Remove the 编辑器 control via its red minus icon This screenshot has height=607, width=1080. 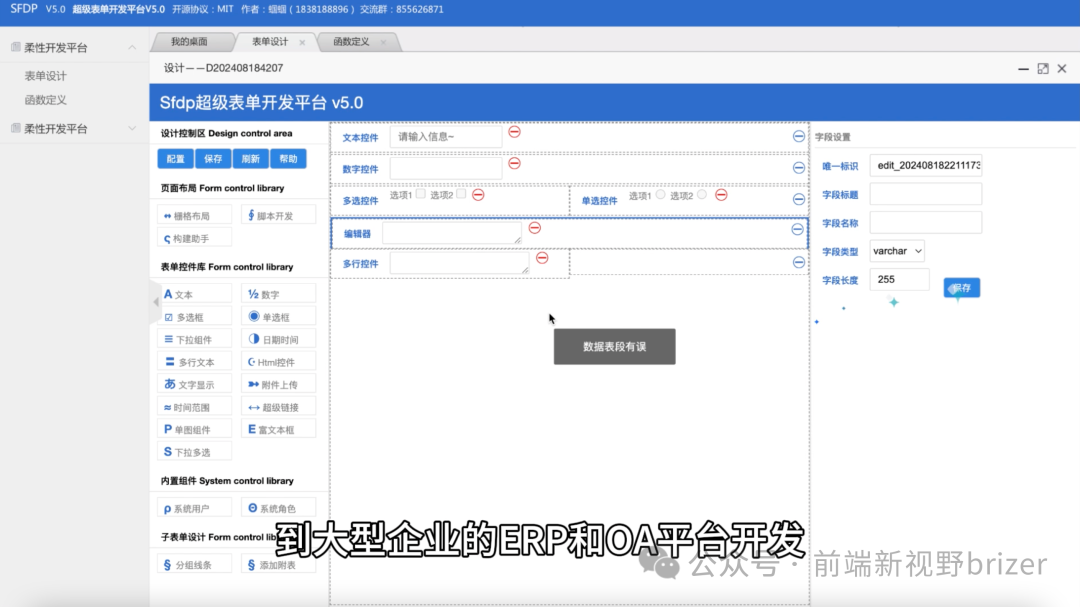click(x=535, y=228)
